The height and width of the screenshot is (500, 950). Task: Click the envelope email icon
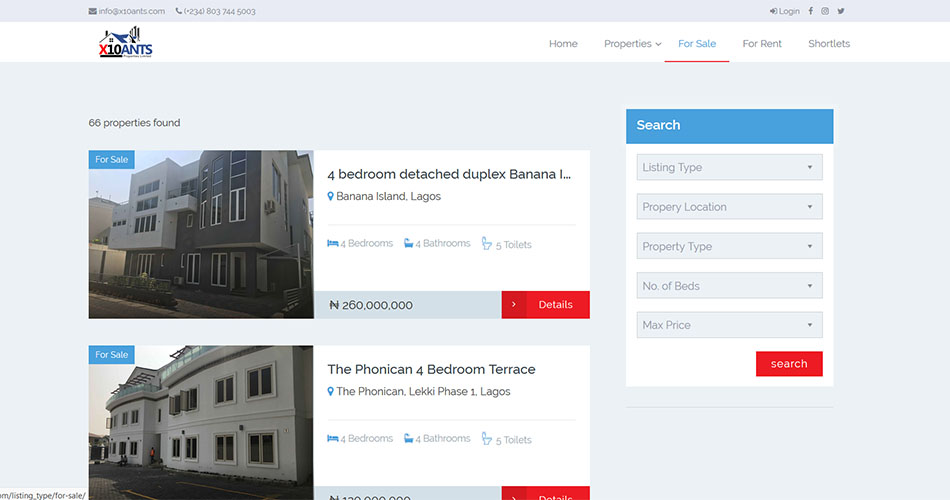93,12
